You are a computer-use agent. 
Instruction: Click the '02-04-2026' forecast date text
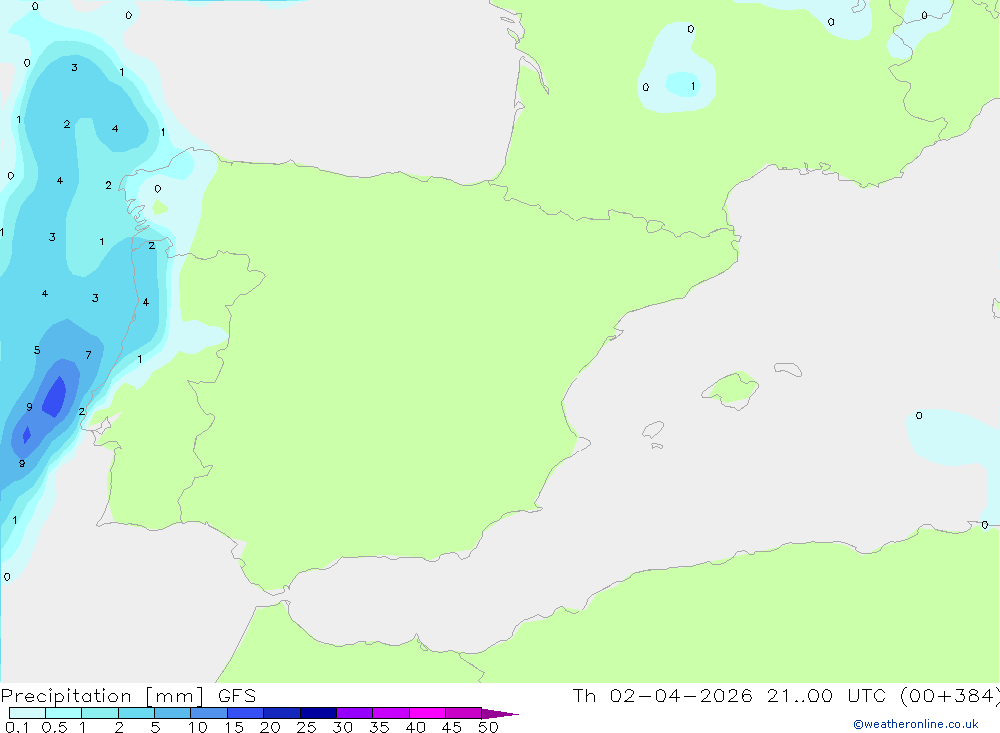680,695
